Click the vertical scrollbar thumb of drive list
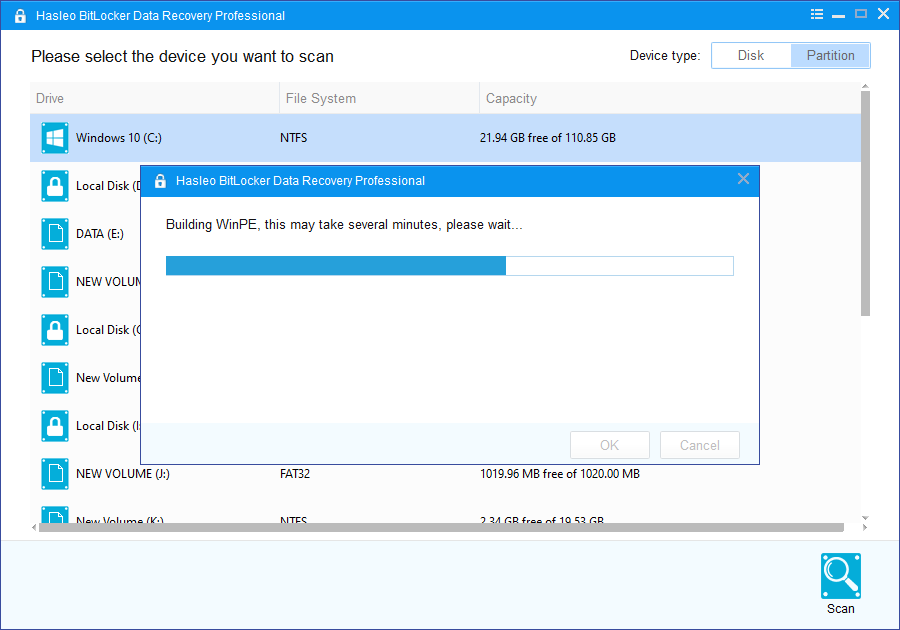The image size is (900, 630). (x=865, y=204)
